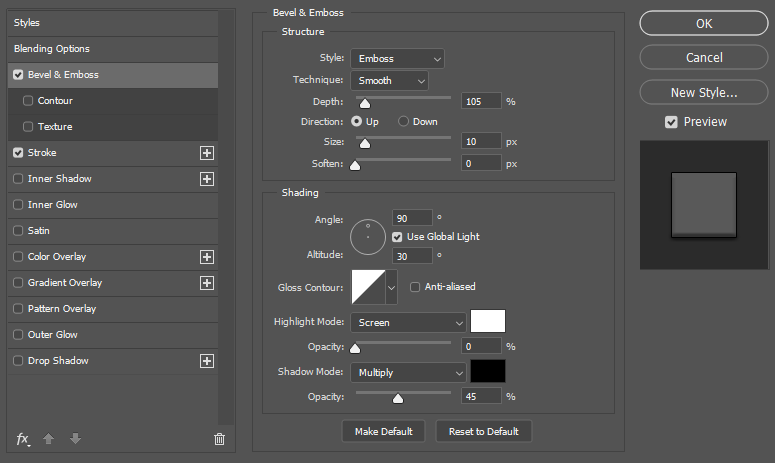The image size is (775, 463).
Task: Click the move effect up arrow
Action: coord(49,439)
